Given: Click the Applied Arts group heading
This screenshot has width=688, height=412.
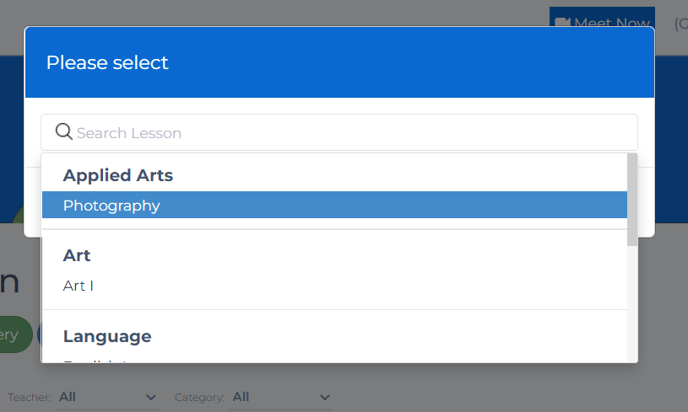Looking at the screenshot, I should pos(118,175).
